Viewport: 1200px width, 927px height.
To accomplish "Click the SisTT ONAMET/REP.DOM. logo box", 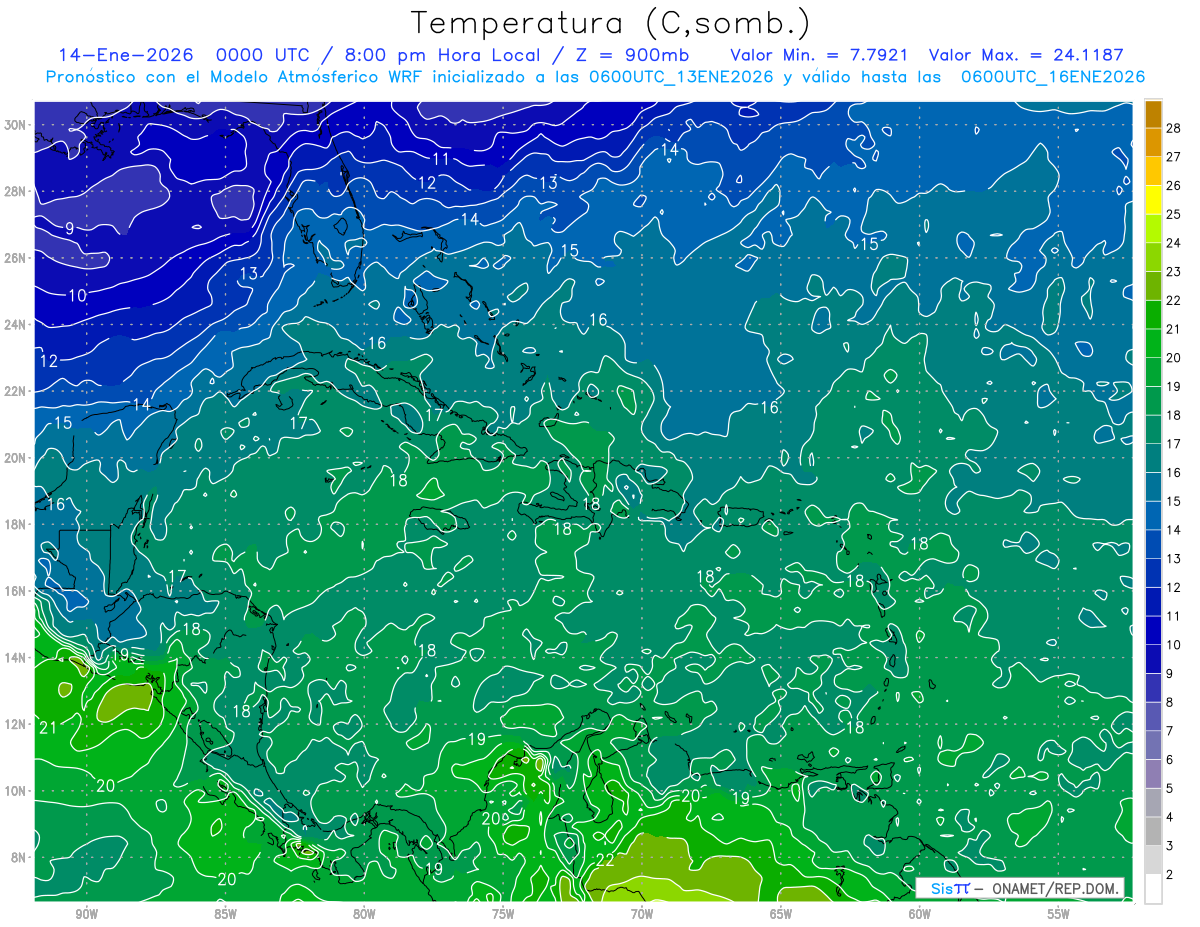I will click(x=1019, y=888).
